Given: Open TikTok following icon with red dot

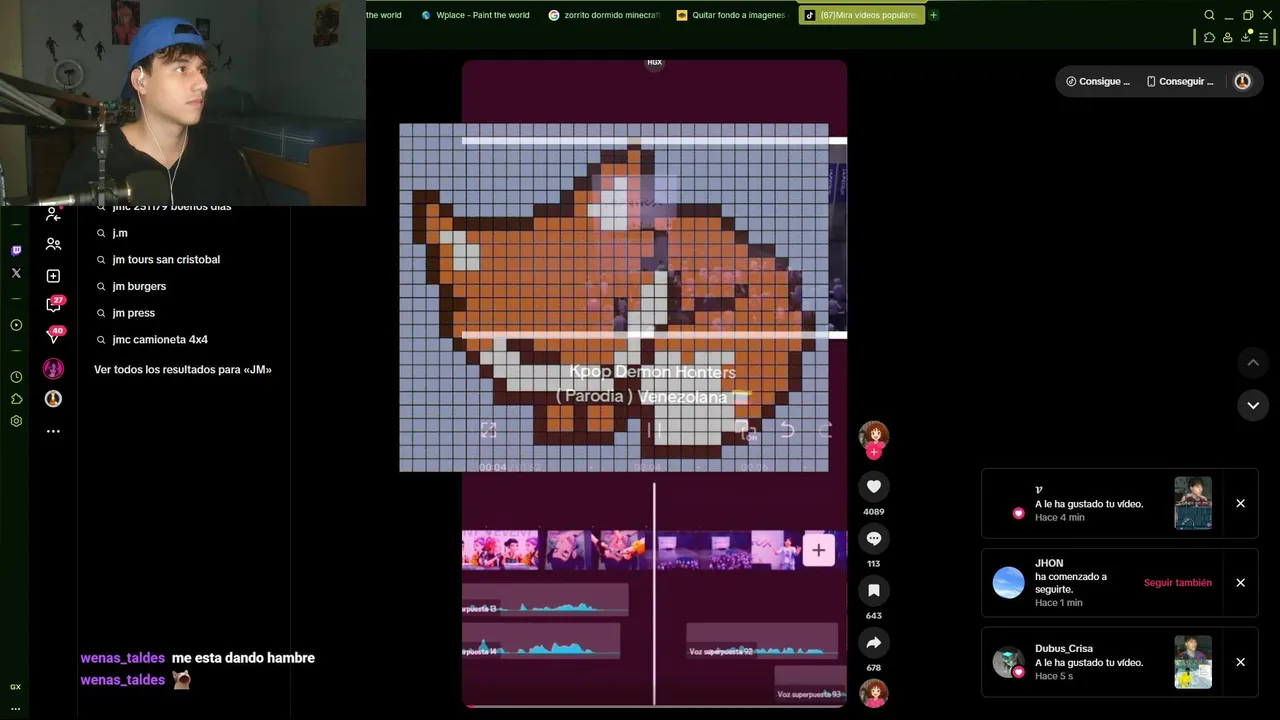Looking at the screenshot, I should point(53,213).
